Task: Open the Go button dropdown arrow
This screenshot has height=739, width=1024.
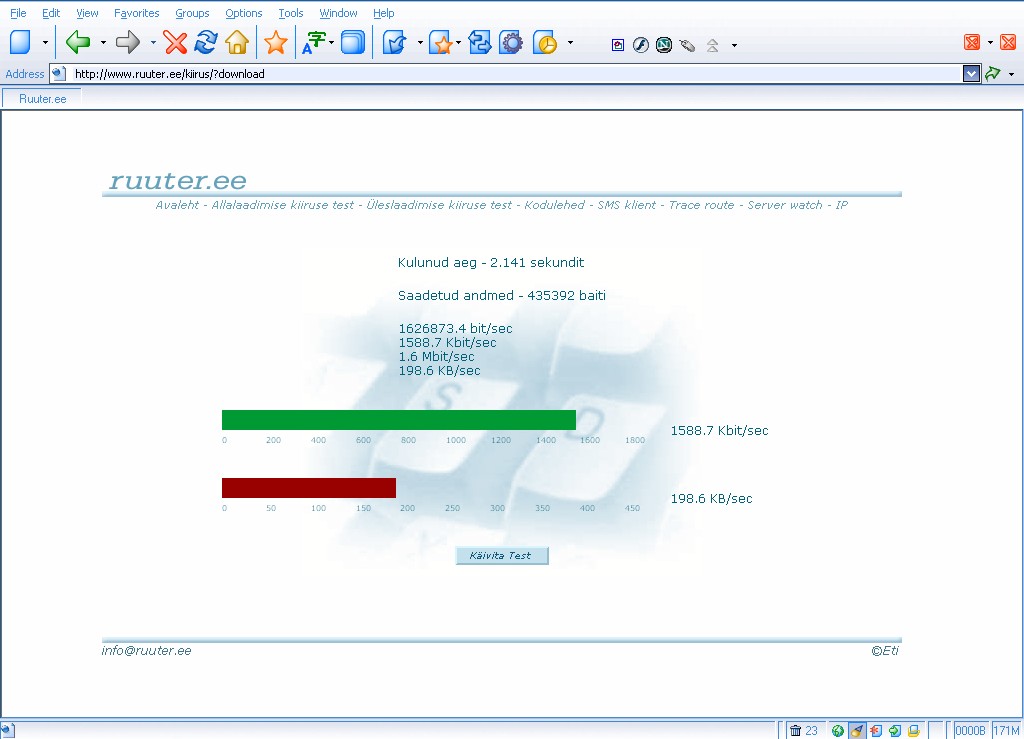Action: 1012,74
